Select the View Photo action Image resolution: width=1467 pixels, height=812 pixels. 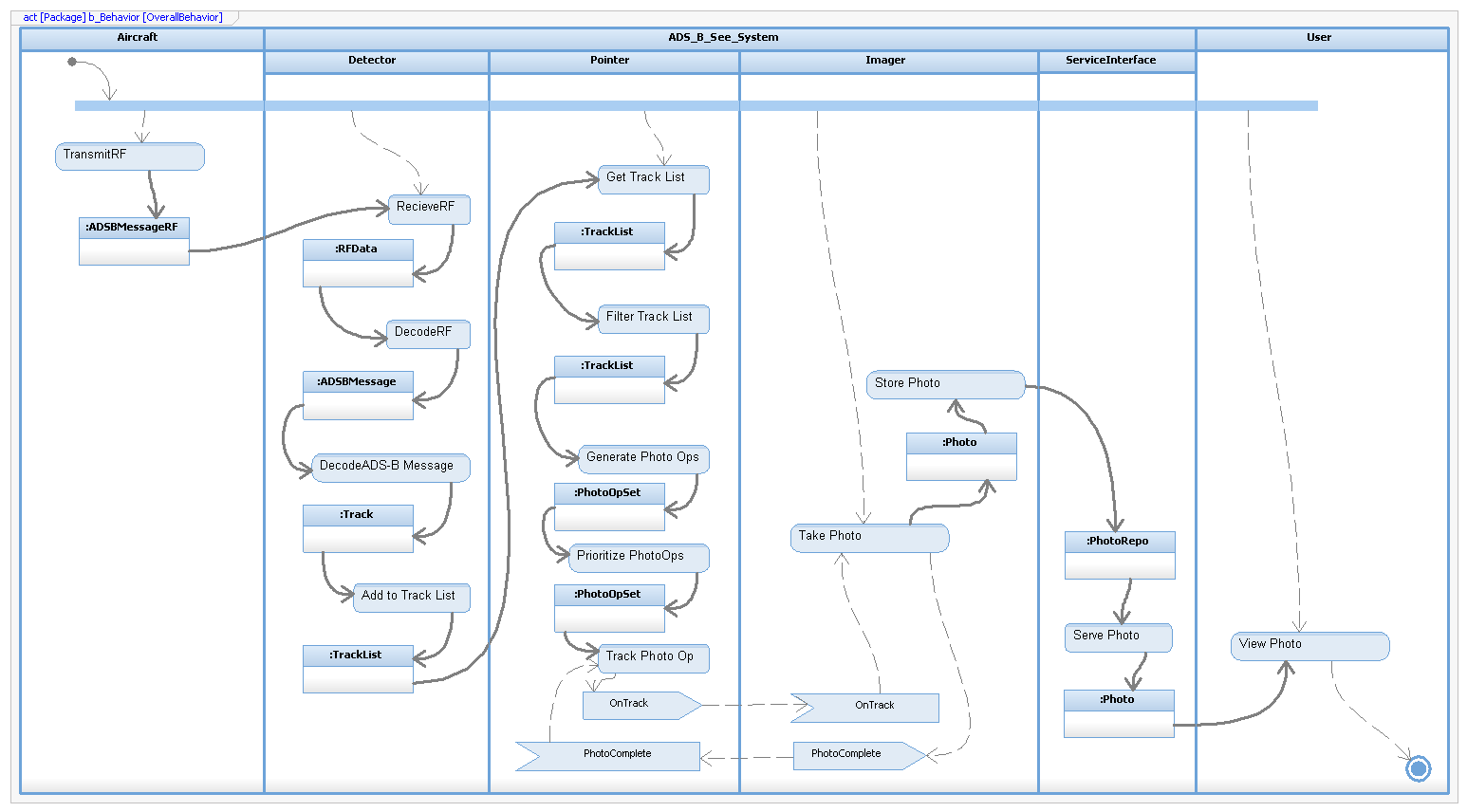(x=1309, y=646)
